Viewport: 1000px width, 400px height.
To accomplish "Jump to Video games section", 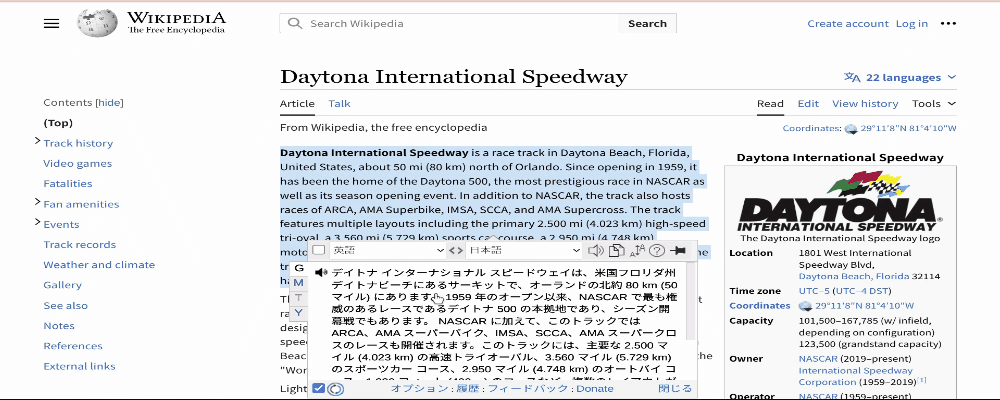I will point(77,163).
